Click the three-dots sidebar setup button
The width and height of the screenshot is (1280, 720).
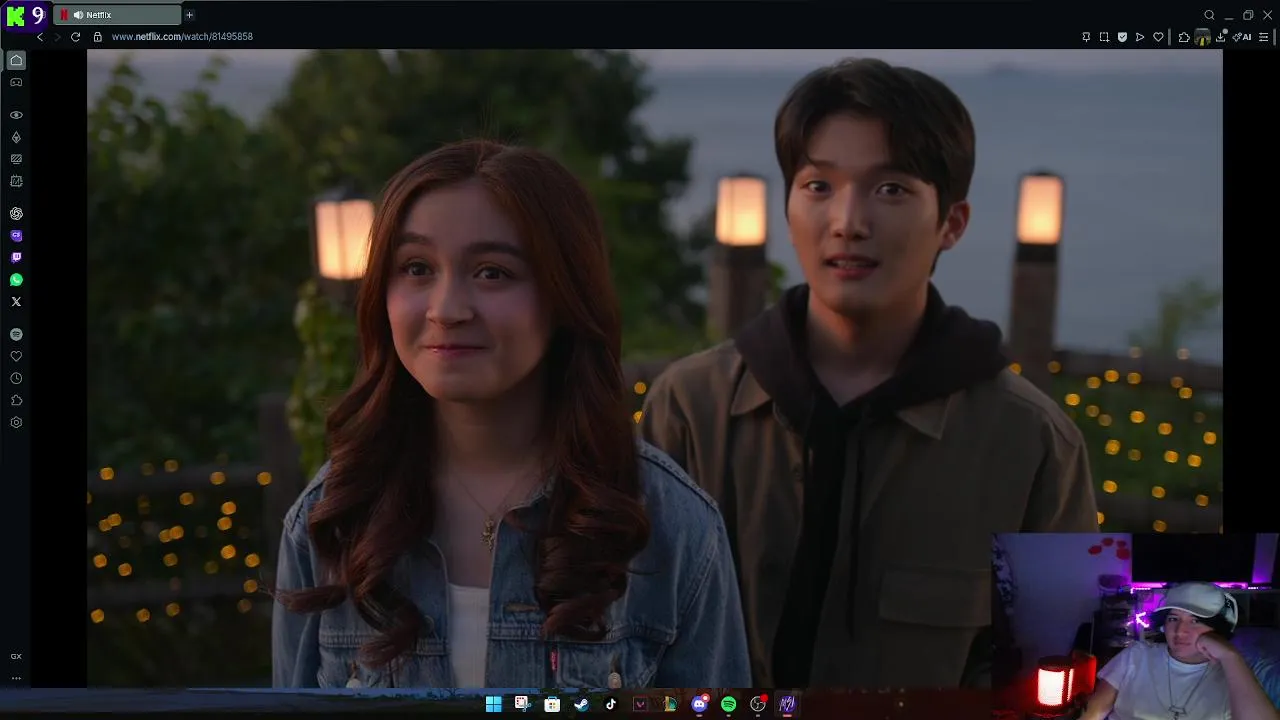[x=16, y=678]
